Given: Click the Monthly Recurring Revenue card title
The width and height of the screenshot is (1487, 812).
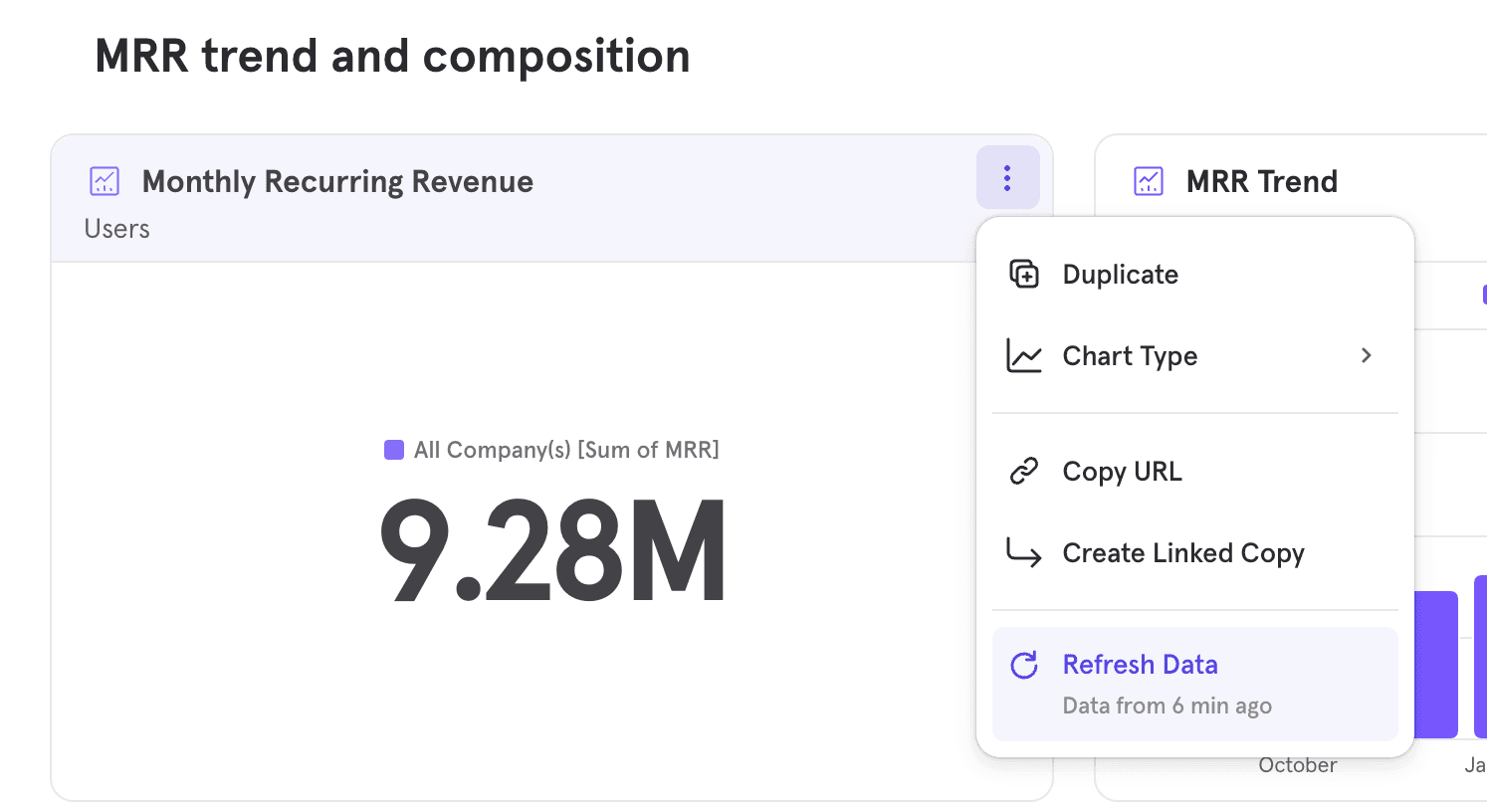Looking at the screenshot, I should 337,181.
